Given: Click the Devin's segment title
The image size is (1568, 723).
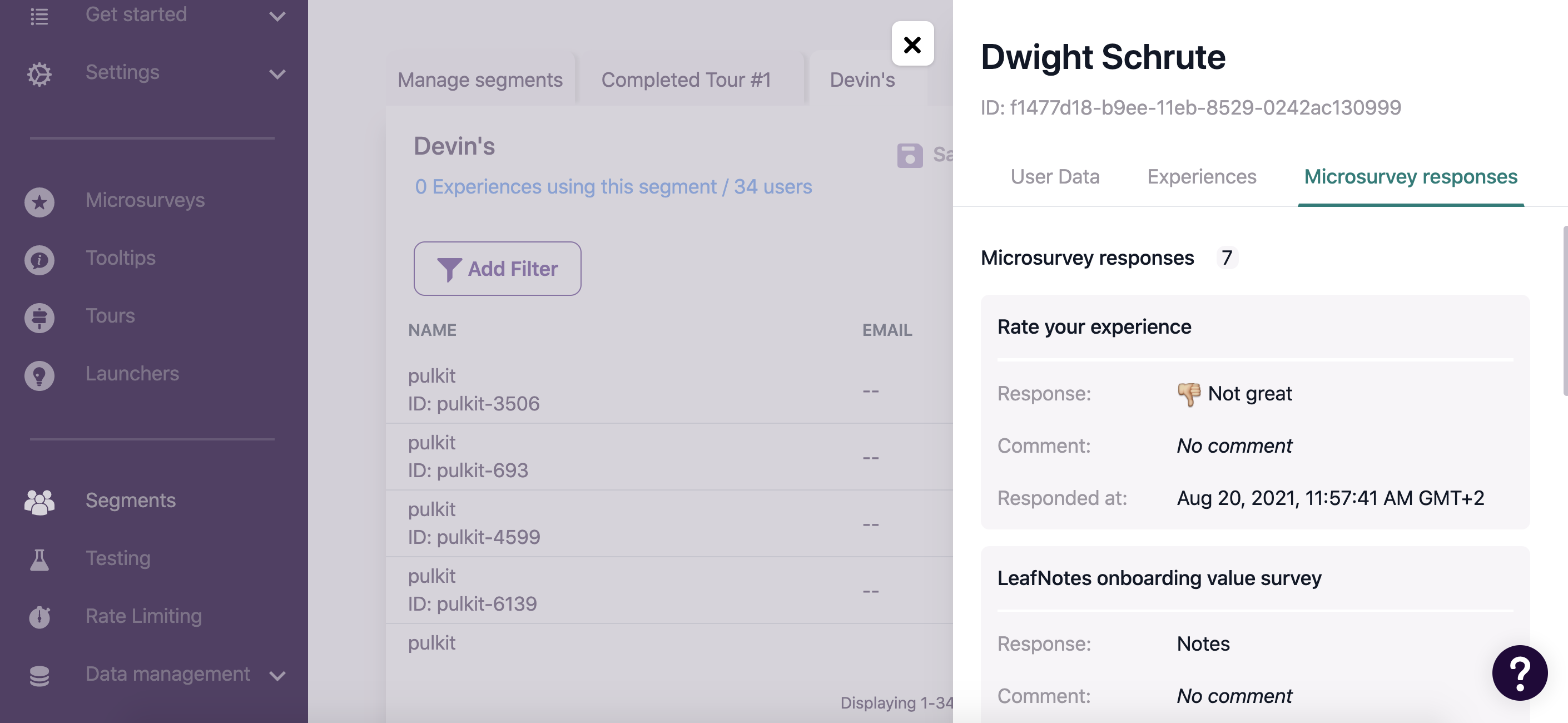Looking at the screenshot, I should click(x=454, y=146).
